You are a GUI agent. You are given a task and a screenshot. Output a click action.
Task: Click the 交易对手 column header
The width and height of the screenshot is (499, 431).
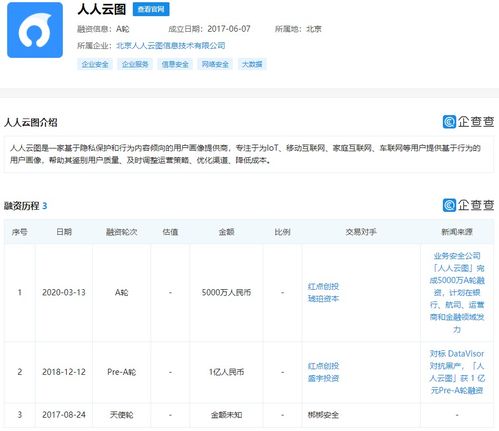(361, 232)
